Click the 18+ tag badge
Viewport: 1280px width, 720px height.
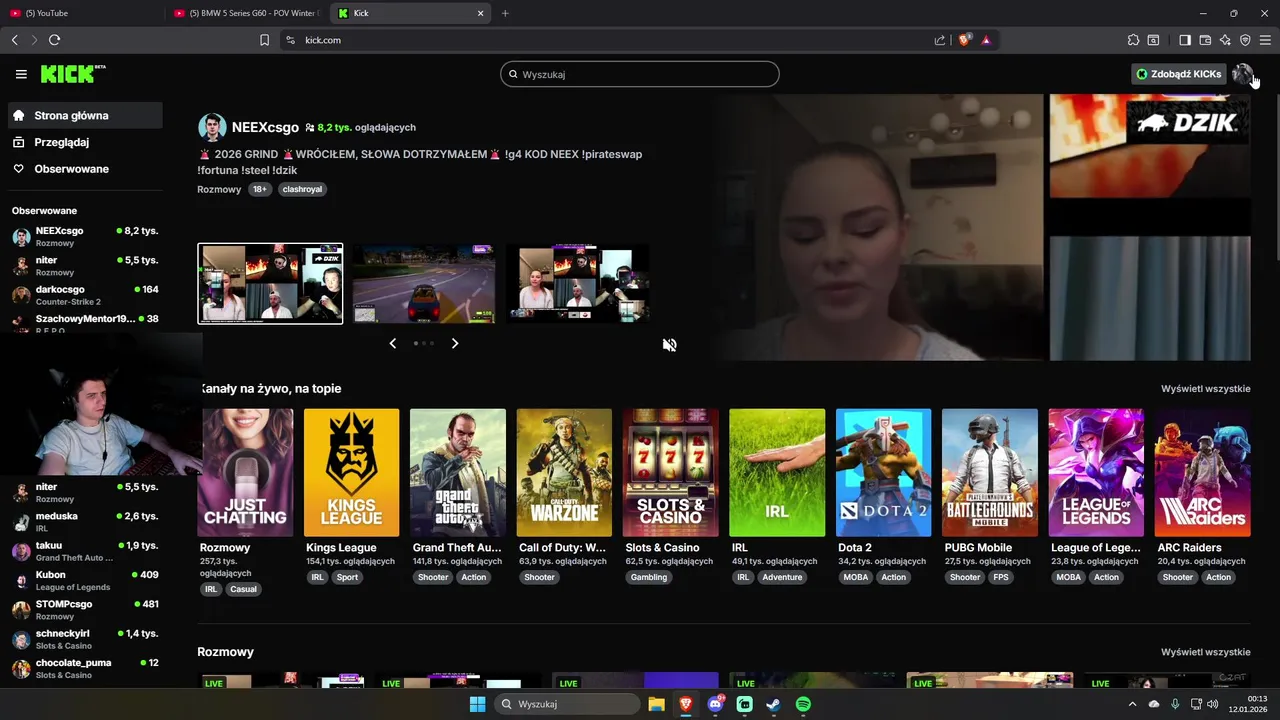coord(260,189)
